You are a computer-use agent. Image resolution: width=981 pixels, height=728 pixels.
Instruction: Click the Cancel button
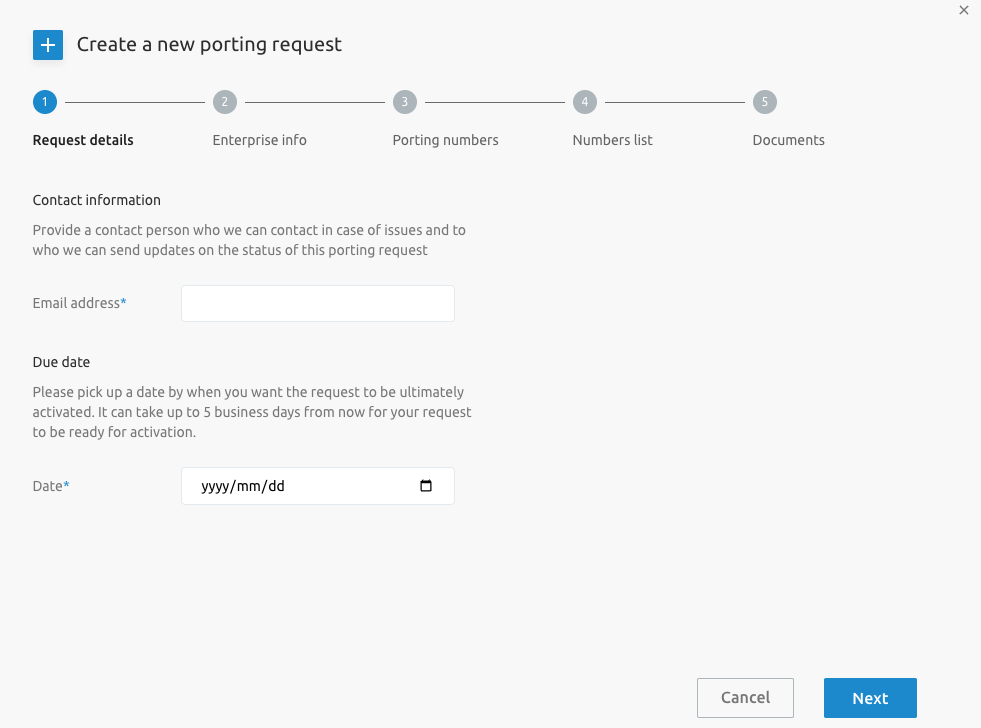(x=745, y=698)
